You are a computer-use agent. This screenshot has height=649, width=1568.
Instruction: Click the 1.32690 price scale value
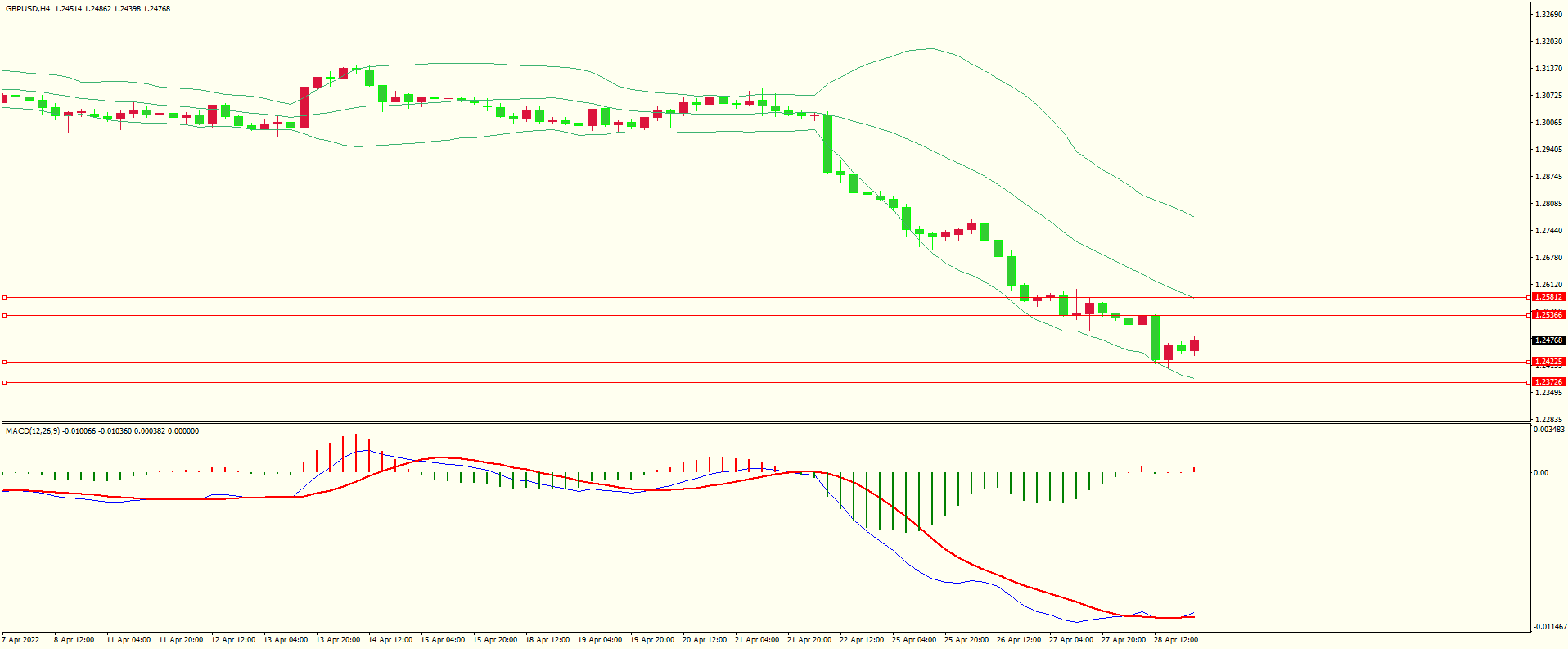click(x=1548, y=15)
